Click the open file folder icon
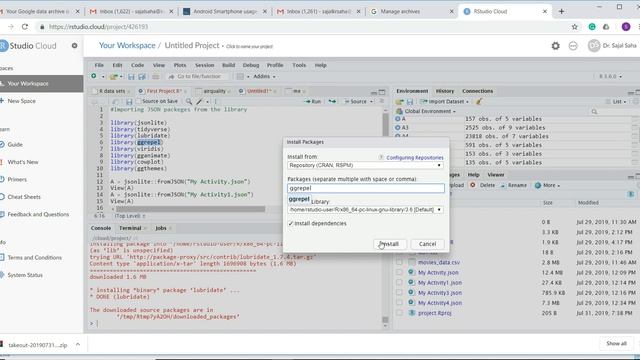Screen dimensions: 640x360 pyautogui.click(x=113, y=76)
